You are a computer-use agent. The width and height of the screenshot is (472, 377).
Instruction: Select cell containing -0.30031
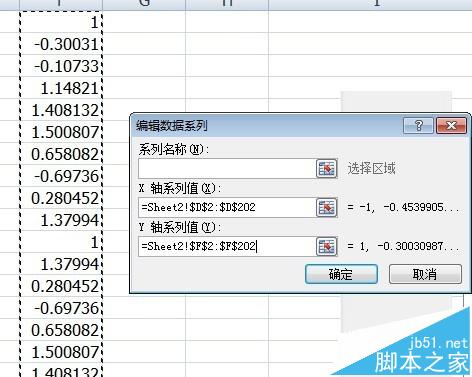coord(61,44)
